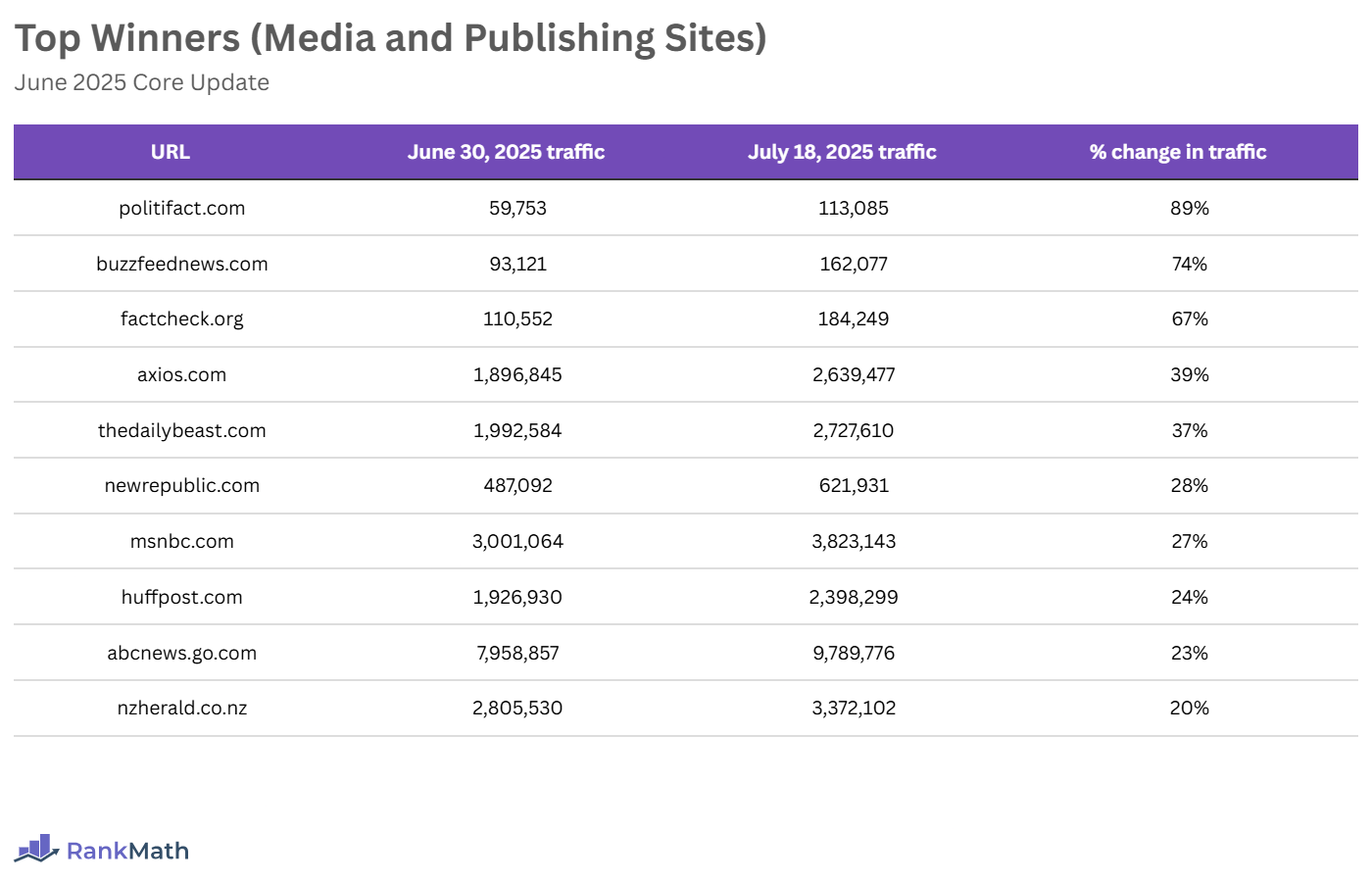This screenshot has width=1372, height=882.
Task: Click the 9,789,776 traffic value
Action: (854, 653)
